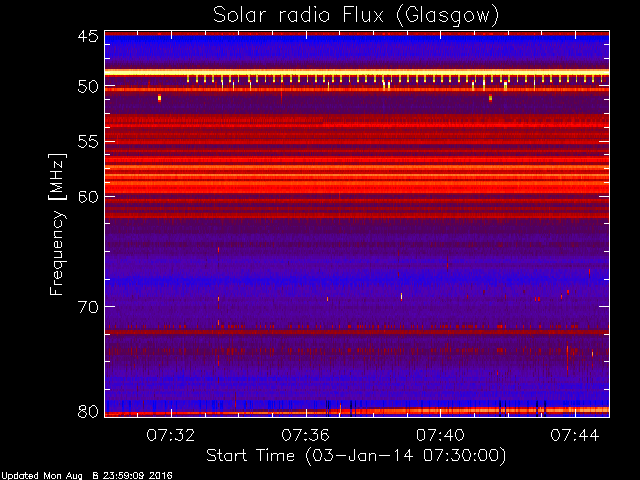Click the bright yellow band near 49 MHz

357,73
